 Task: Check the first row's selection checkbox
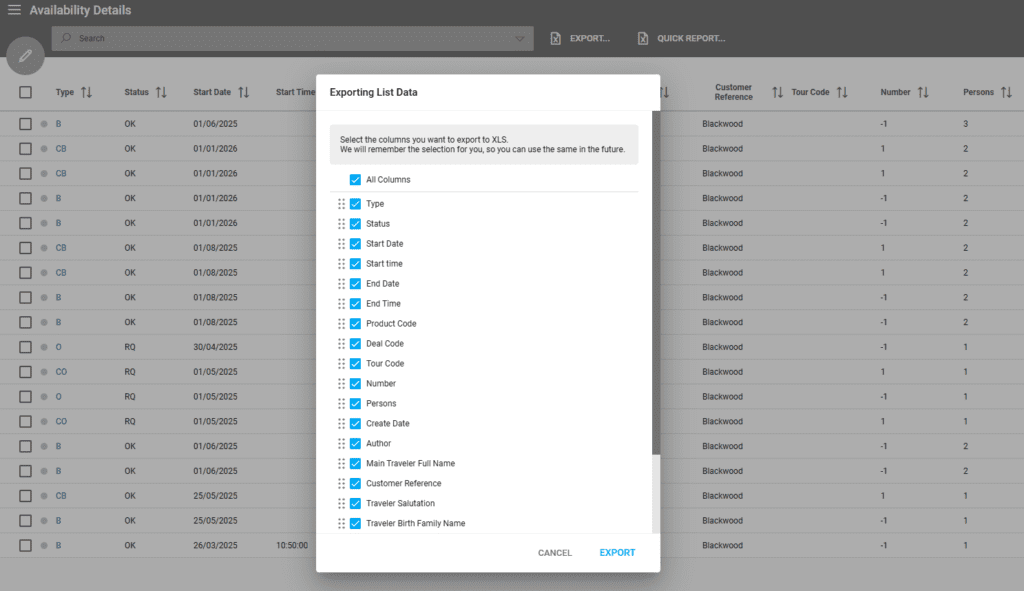click(25, 123)
